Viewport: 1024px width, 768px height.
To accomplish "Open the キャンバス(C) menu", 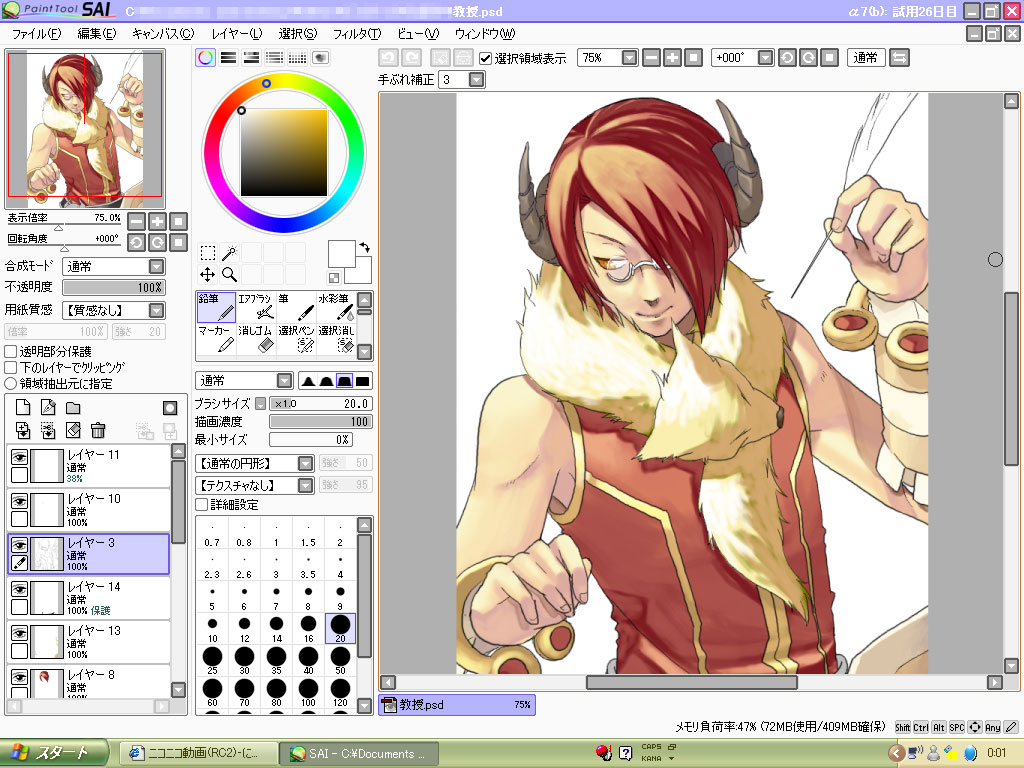I will [163, 34].
